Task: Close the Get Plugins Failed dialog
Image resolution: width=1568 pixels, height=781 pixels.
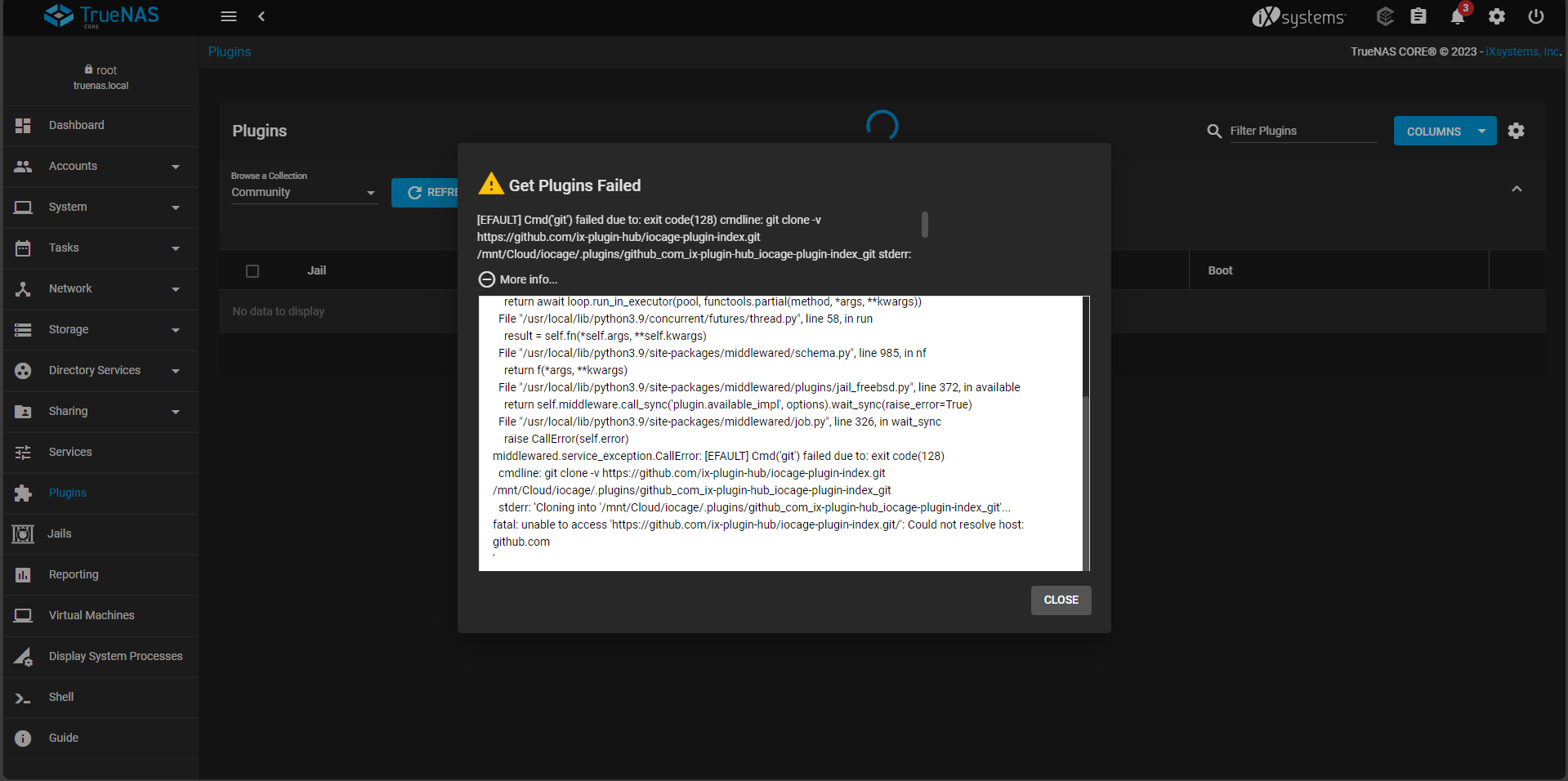Action: (1061, 600)
